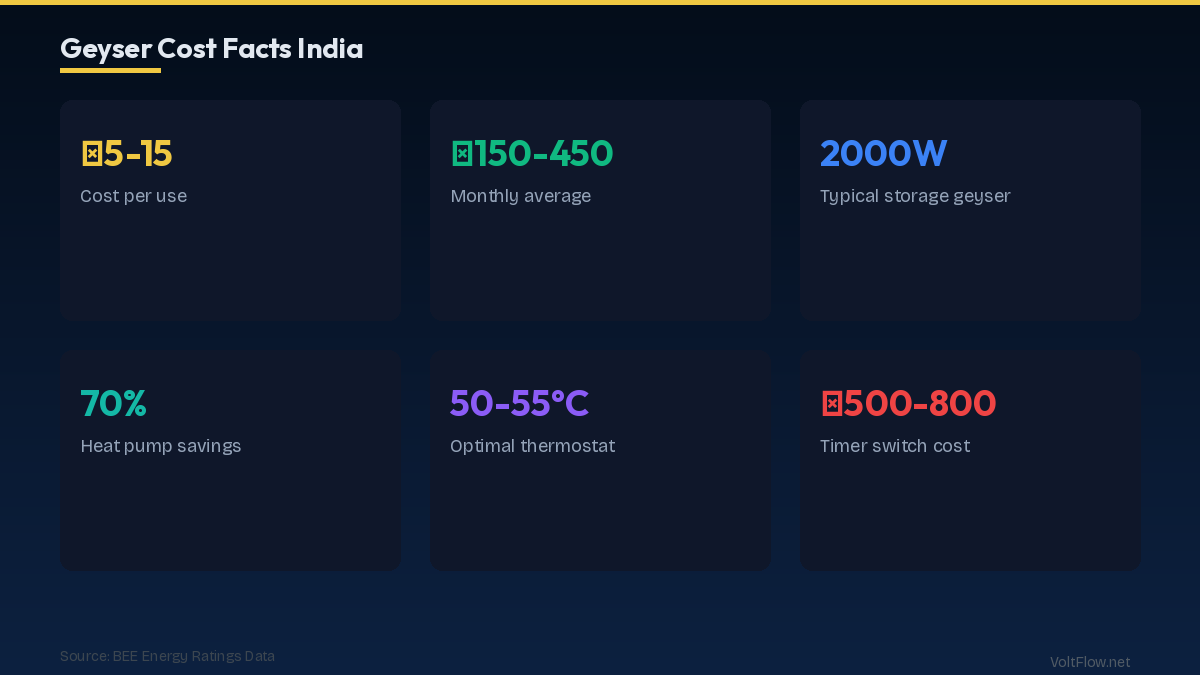The image size is (1200, 675).
Task: Select the Cost per use label
Action: (133, 196)
